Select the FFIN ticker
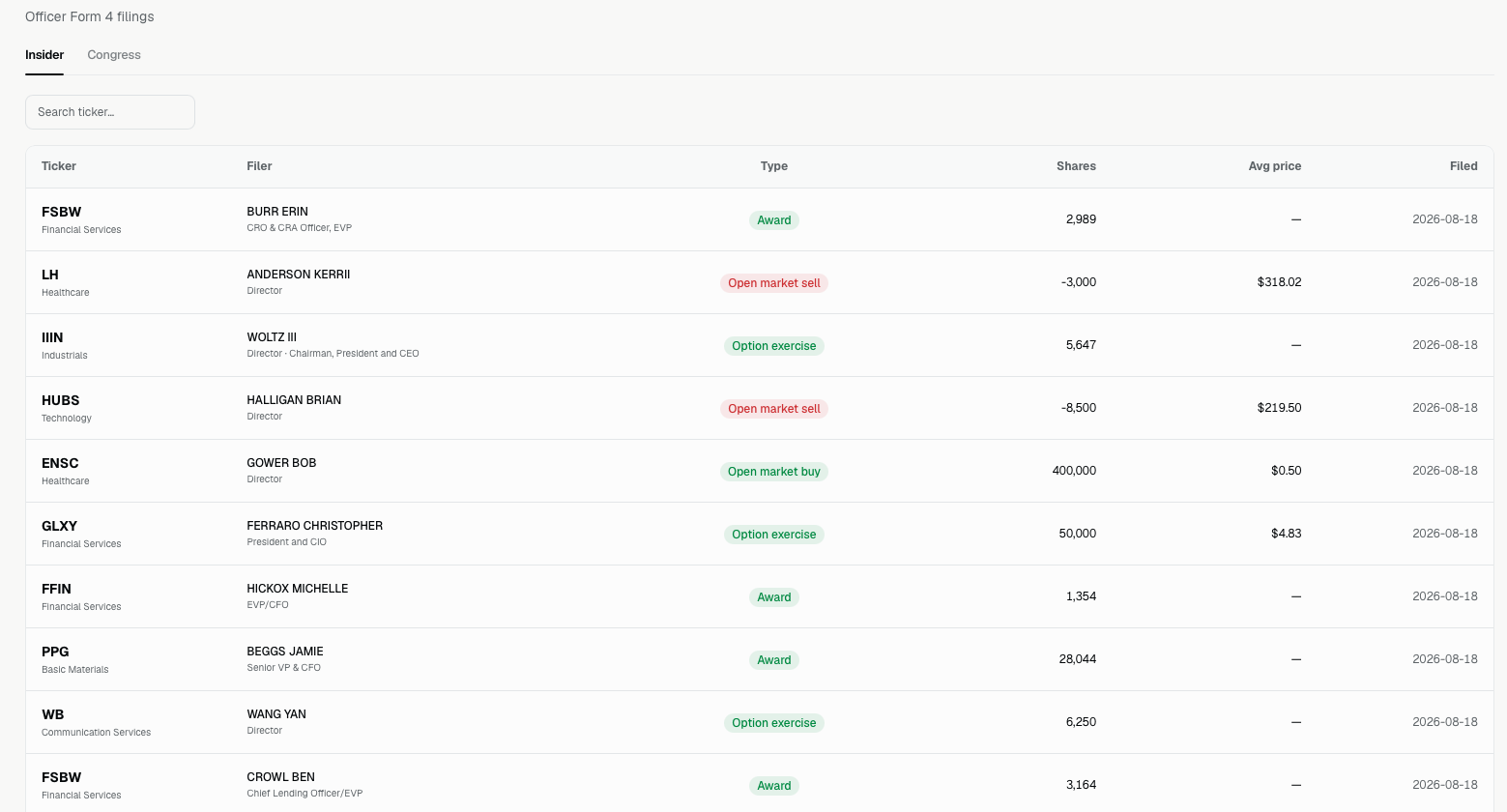 point(56,589)
